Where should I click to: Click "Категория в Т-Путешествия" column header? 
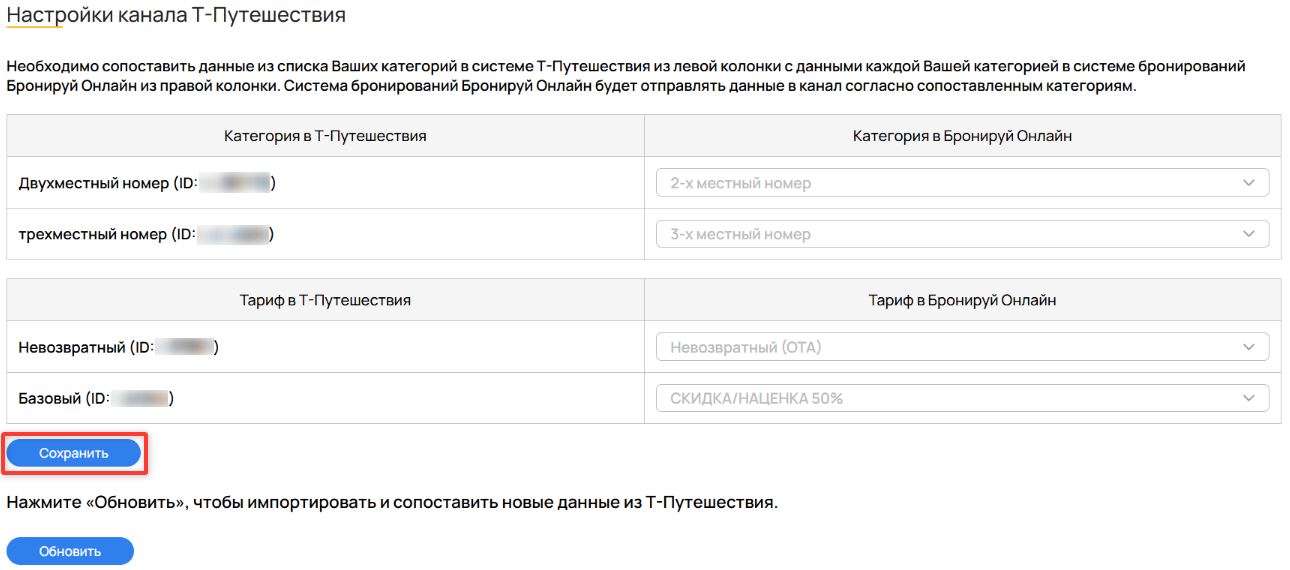(x=325, y=136)
